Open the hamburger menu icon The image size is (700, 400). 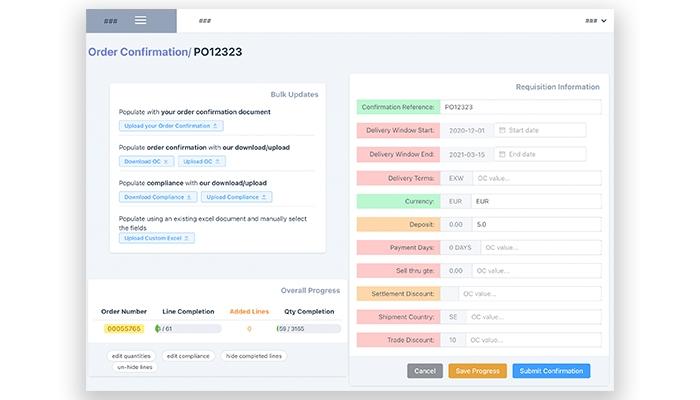tap(140, 21)
